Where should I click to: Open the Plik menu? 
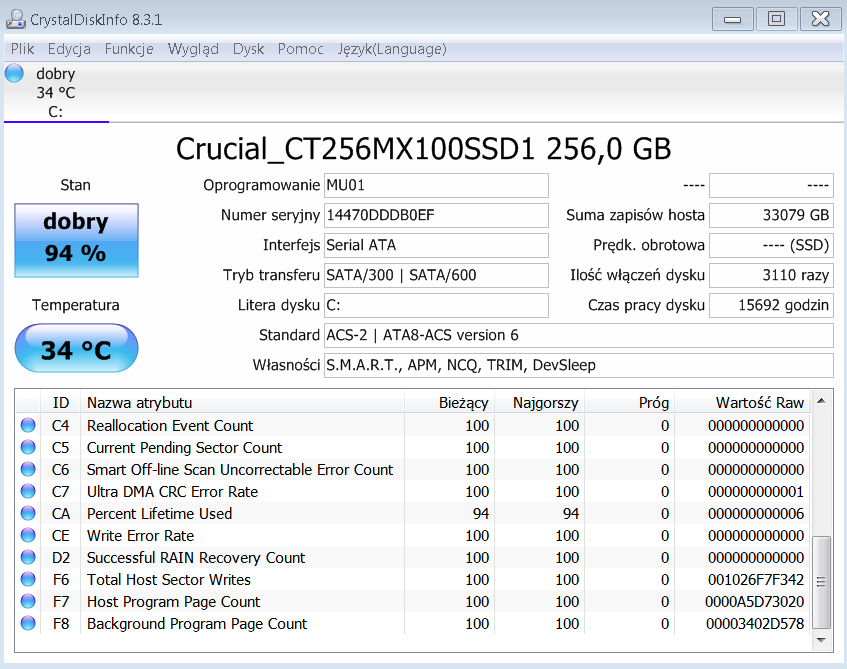[22, 49]
